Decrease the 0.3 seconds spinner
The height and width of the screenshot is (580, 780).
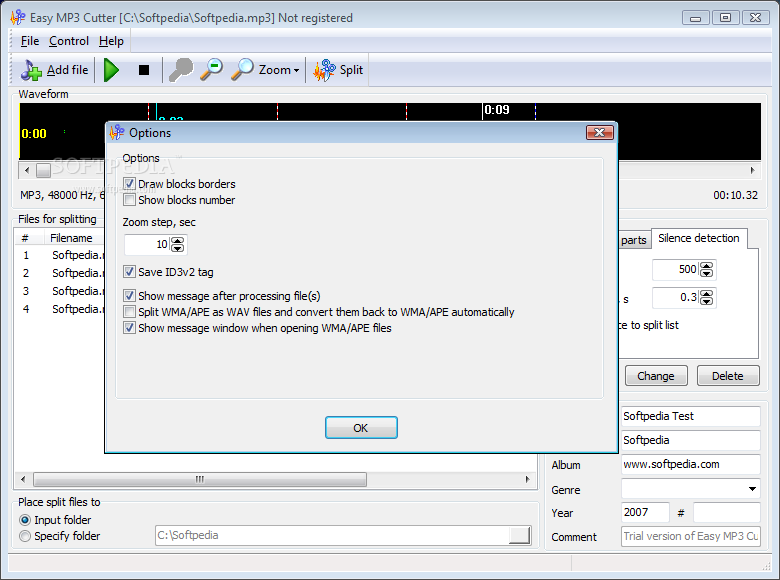click(706, 301)
